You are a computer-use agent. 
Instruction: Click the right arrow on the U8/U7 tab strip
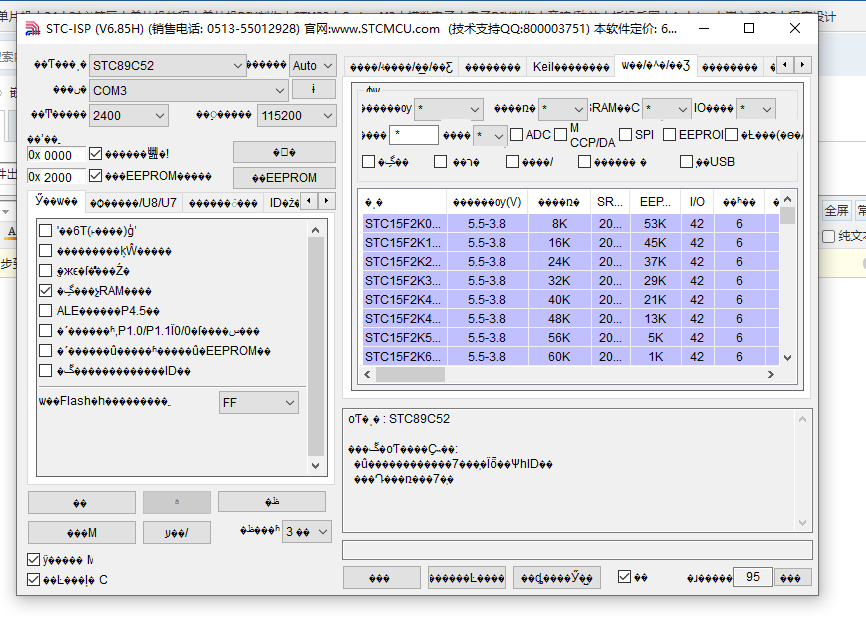click(326, 201)
